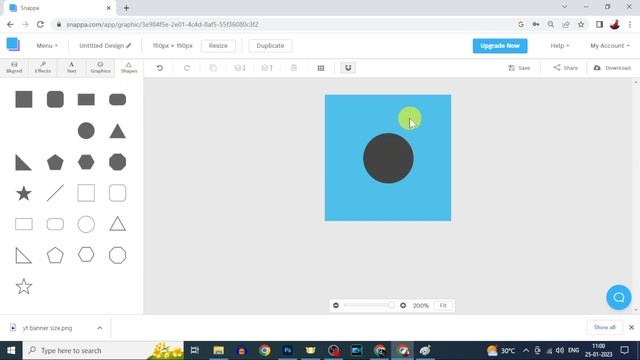
Task: Click the delete trash icon
Action: [293, 68]
